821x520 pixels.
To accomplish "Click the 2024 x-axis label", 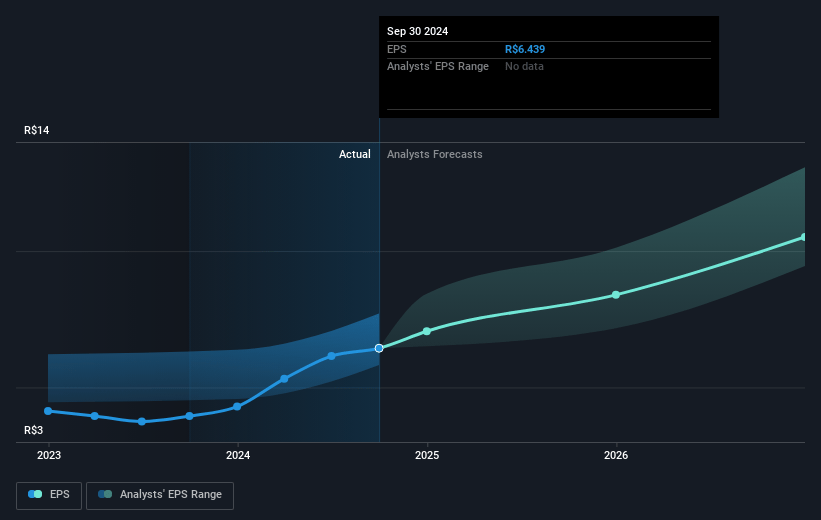I will click(x=238, y=456).
